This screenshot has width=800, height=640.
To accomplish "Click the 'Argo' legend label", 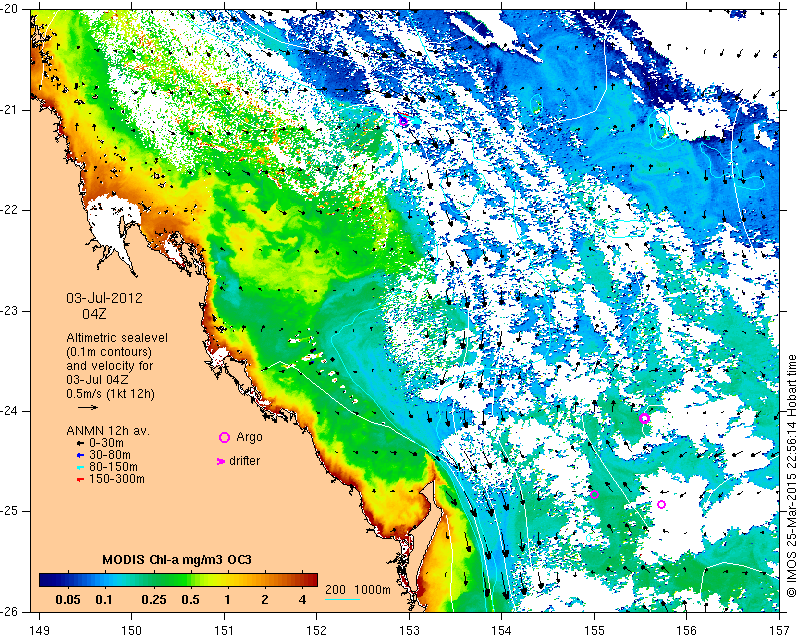I will click(249, 437).
